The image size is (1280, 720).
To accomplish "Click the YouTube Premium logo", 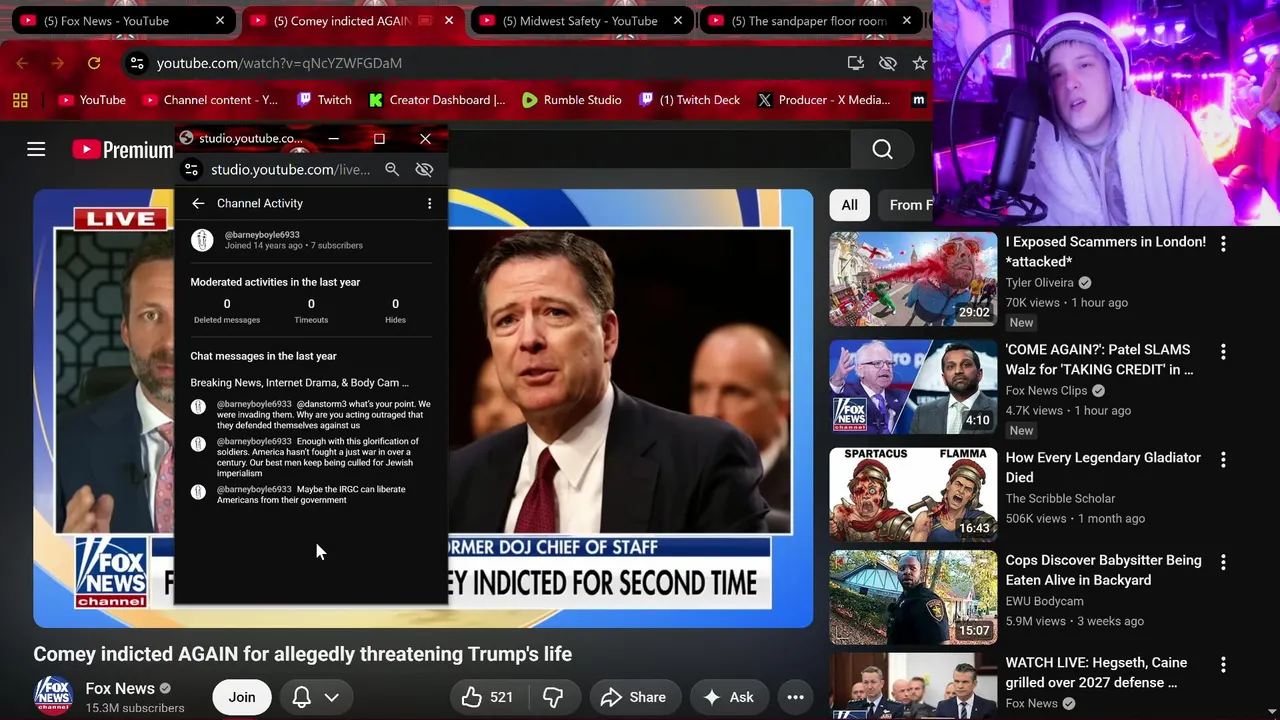I will [123, 150].
